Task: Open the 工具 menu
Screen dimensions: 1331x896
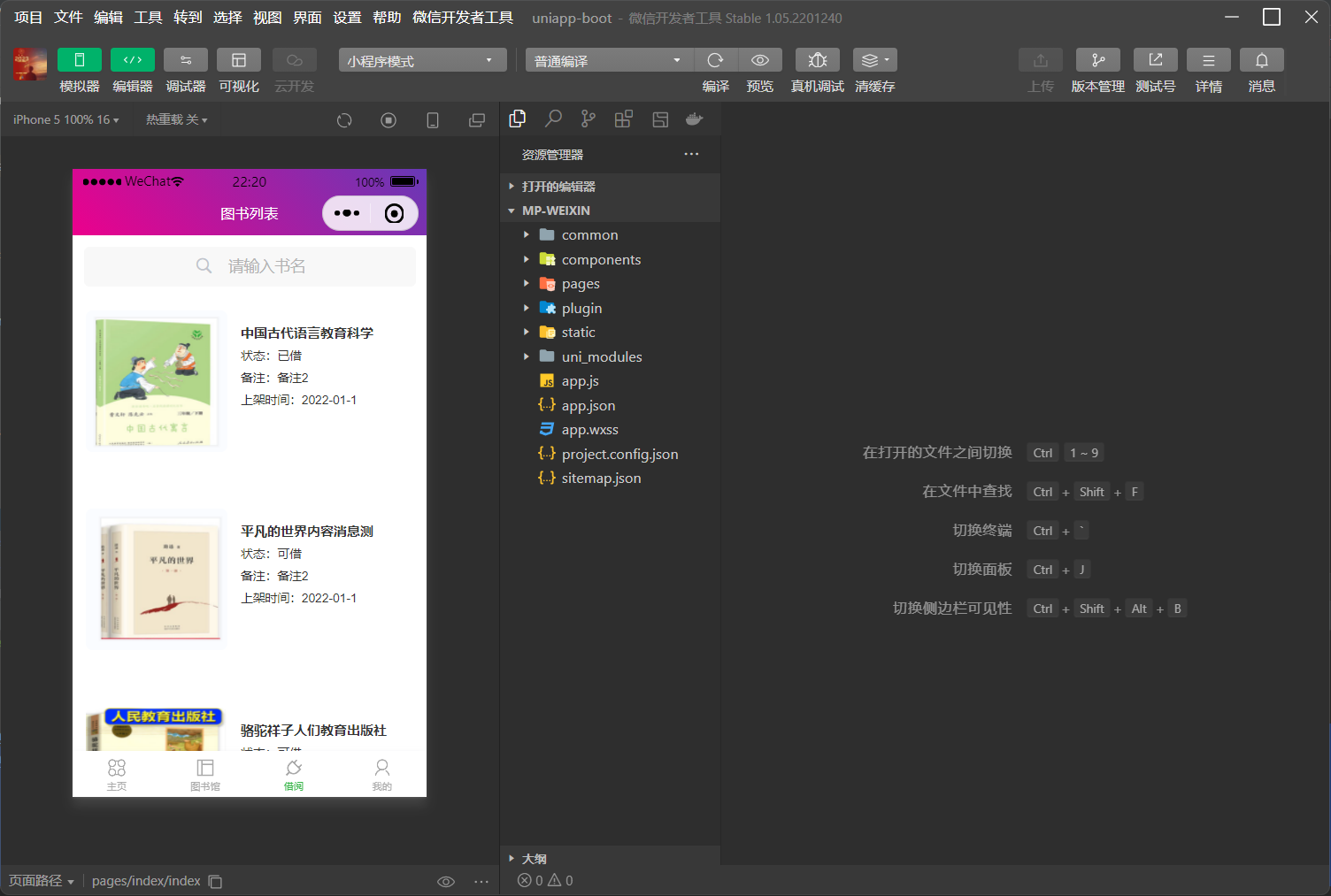Action: [x=148, y=18]
